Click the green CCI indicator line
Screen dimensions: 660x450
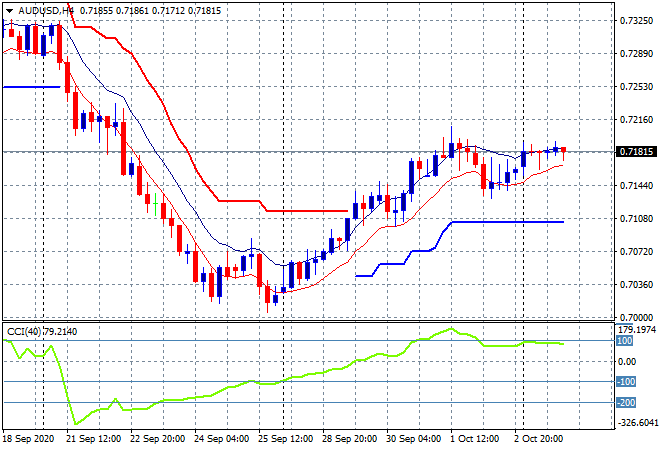click(284, 381)
